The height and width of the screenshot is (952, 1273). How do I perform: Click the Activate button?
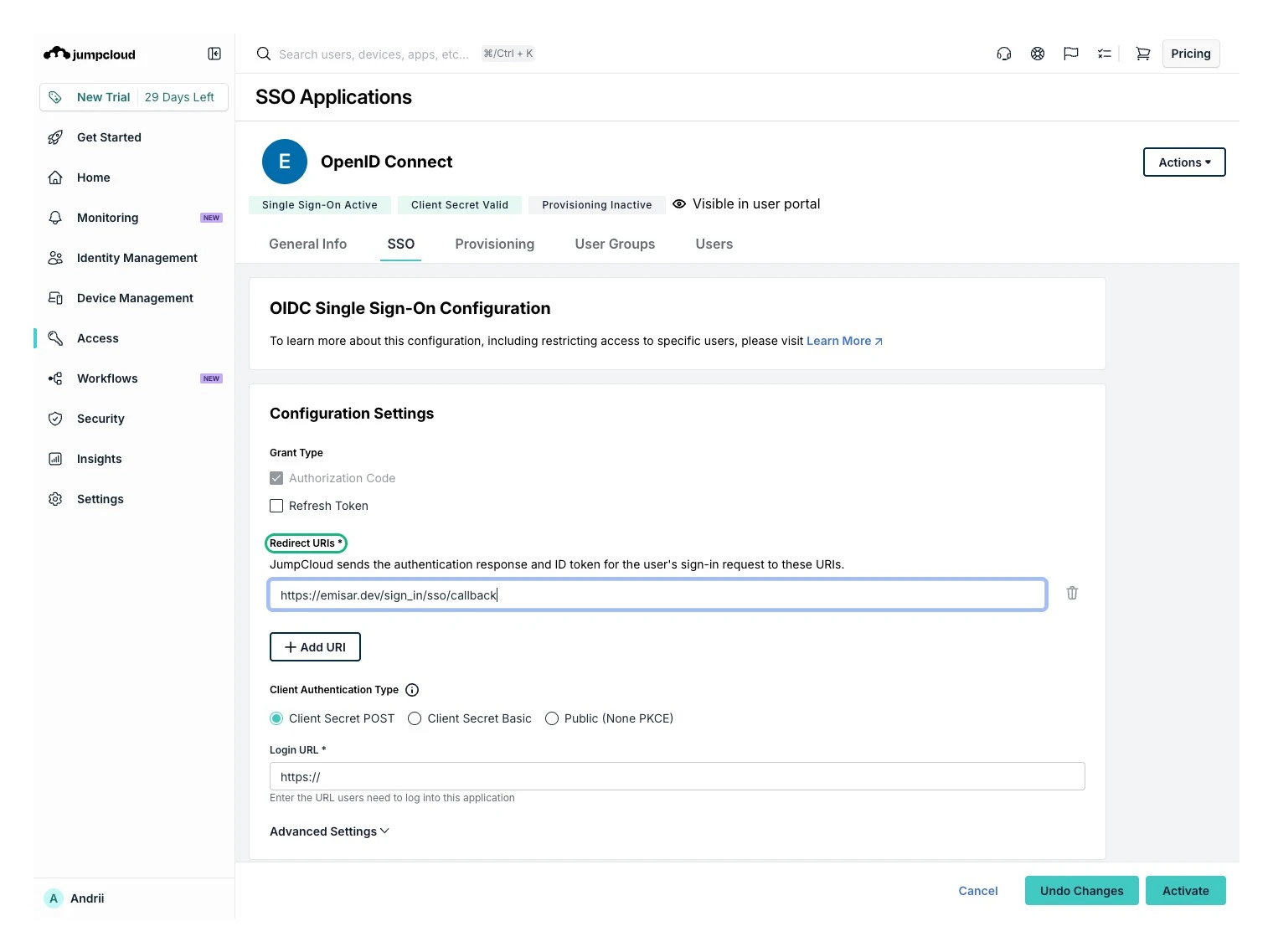point(1185,891)
